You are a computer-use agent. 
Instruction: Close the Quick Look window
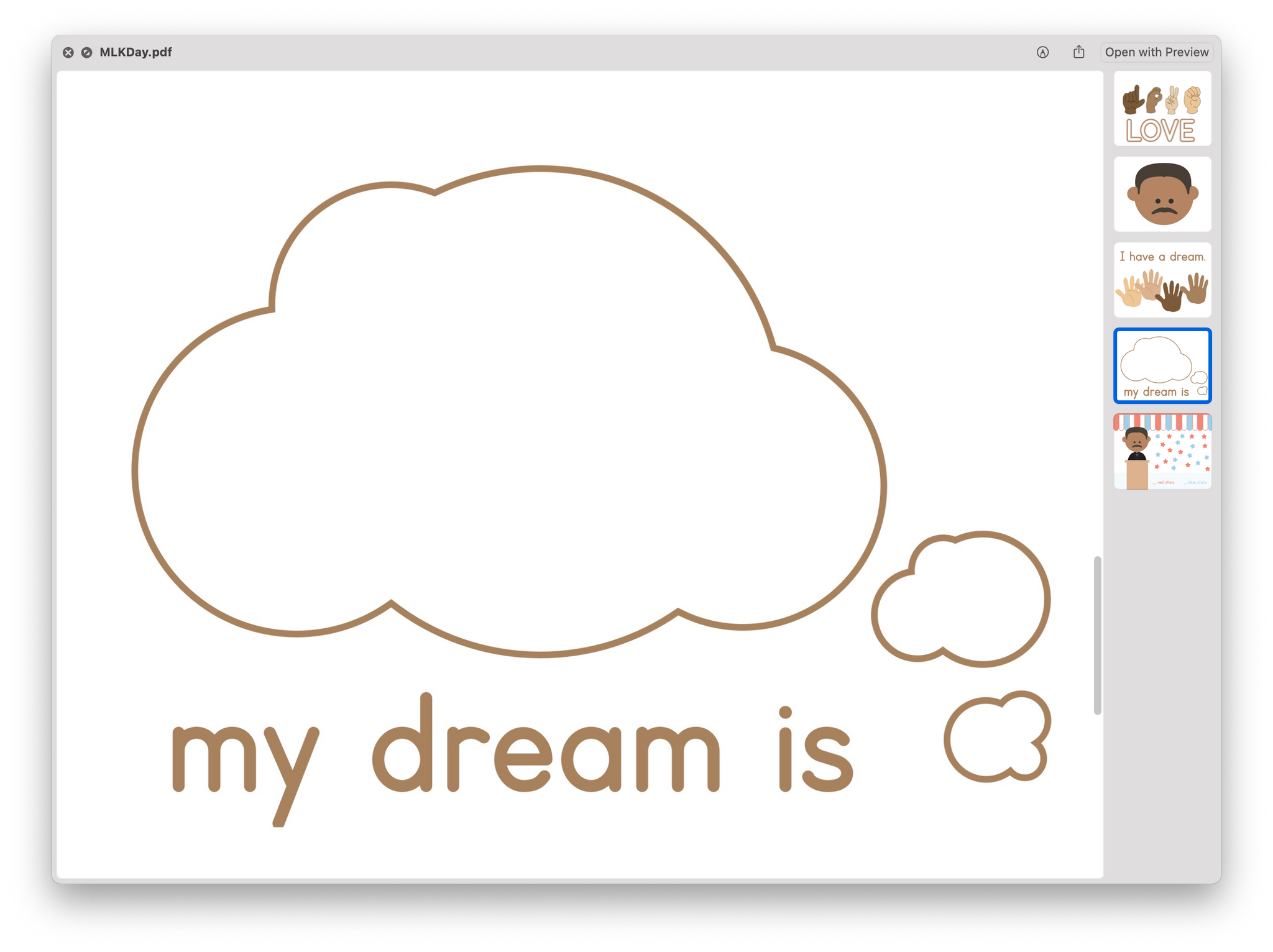pyautogui.click(x=68, y=53)
